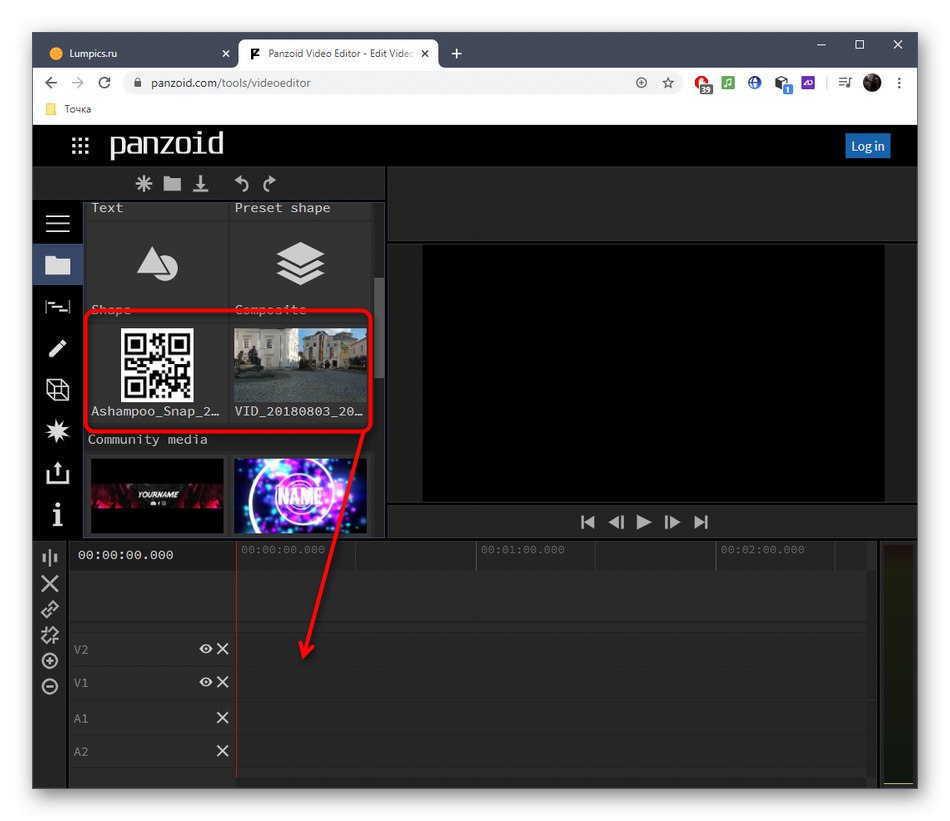Viewport: 950px width, 821px height.
Task: Select the YOURNAME community media template
Action: (x=157, y=496)
